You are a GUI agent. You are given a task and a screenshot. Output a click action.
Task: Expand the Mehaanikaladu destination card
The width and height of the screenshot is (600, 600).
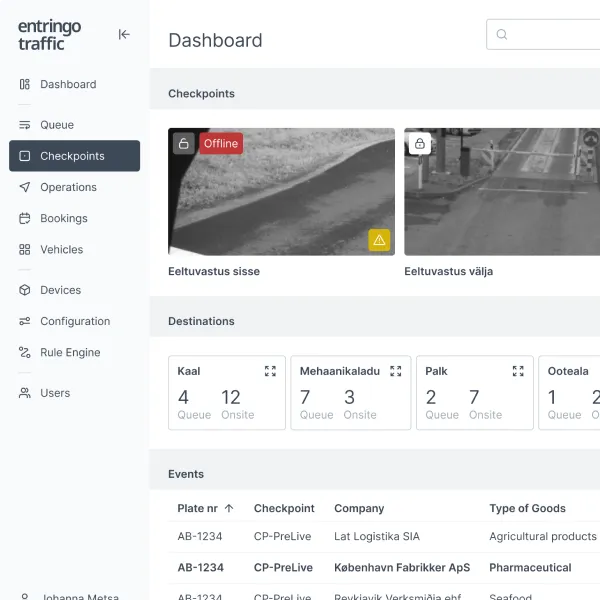395,371
